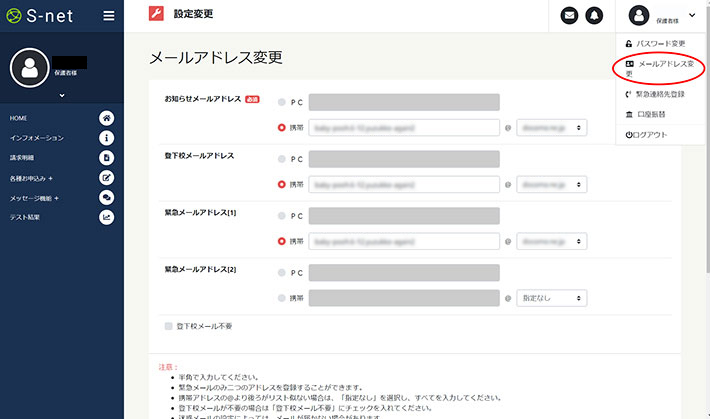Open the notification bell icon
The width and height of the screenshot is (710, 419).
[595, 15]
